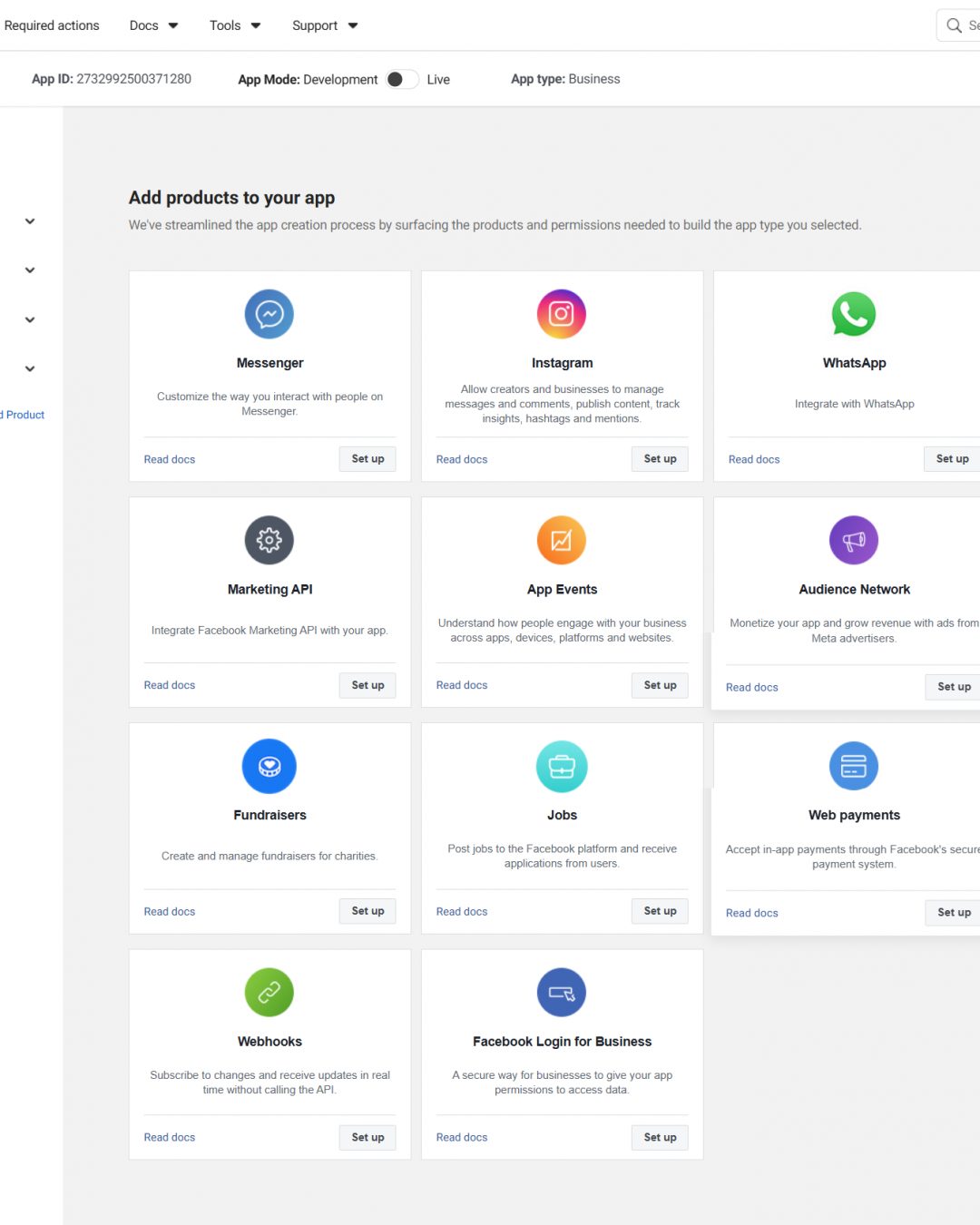Click the Messenger product icon
The width and height of the screenshot is (980, 1225).
(269, 314)
